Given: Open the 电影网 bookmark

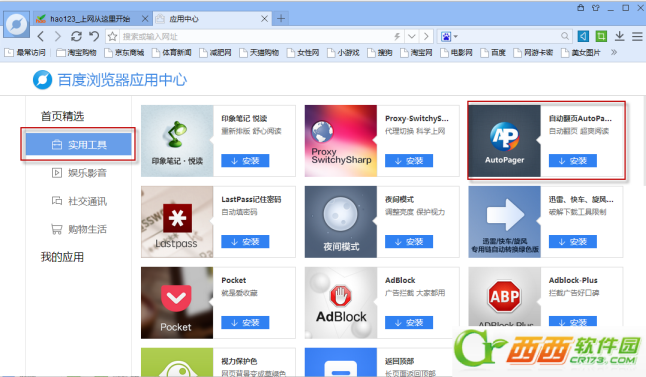Looking at the screenshot, I should point(456,53).
